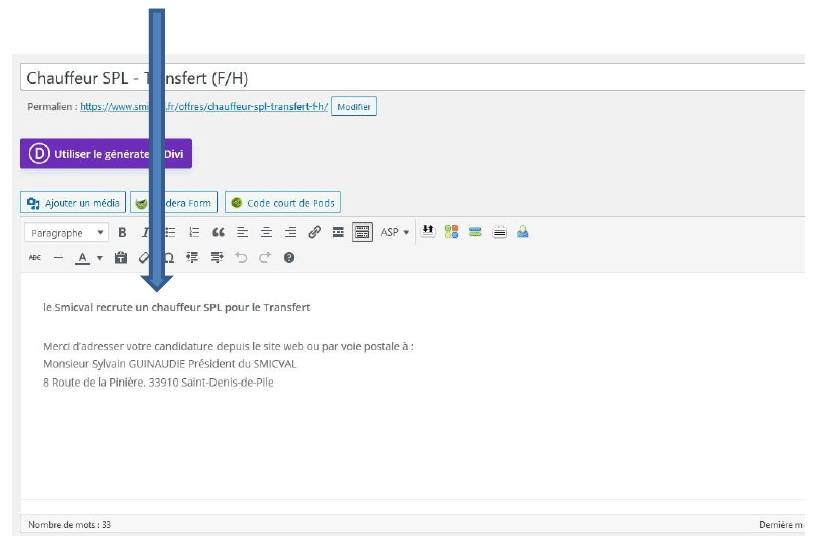Toggle strikethrough ABC formatting
828x544 pixels.
(35, 258)
